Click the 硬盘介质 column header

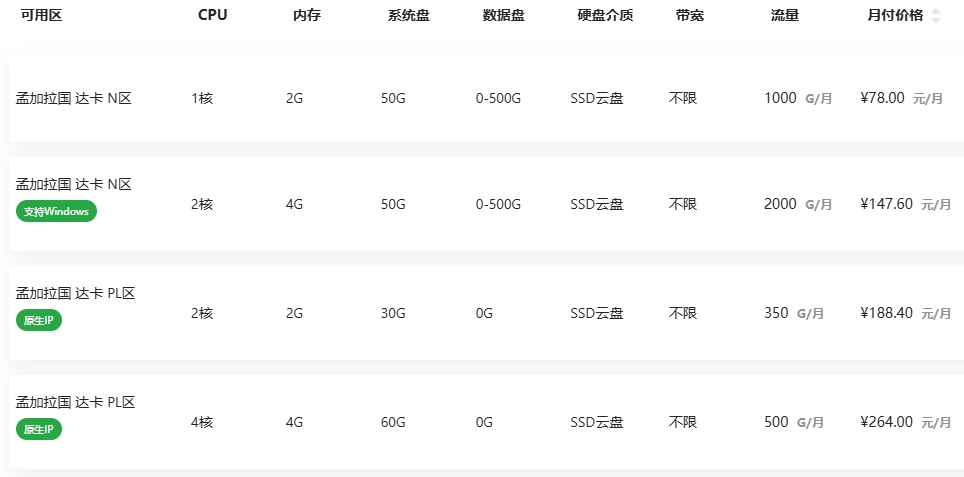[605, 16]
